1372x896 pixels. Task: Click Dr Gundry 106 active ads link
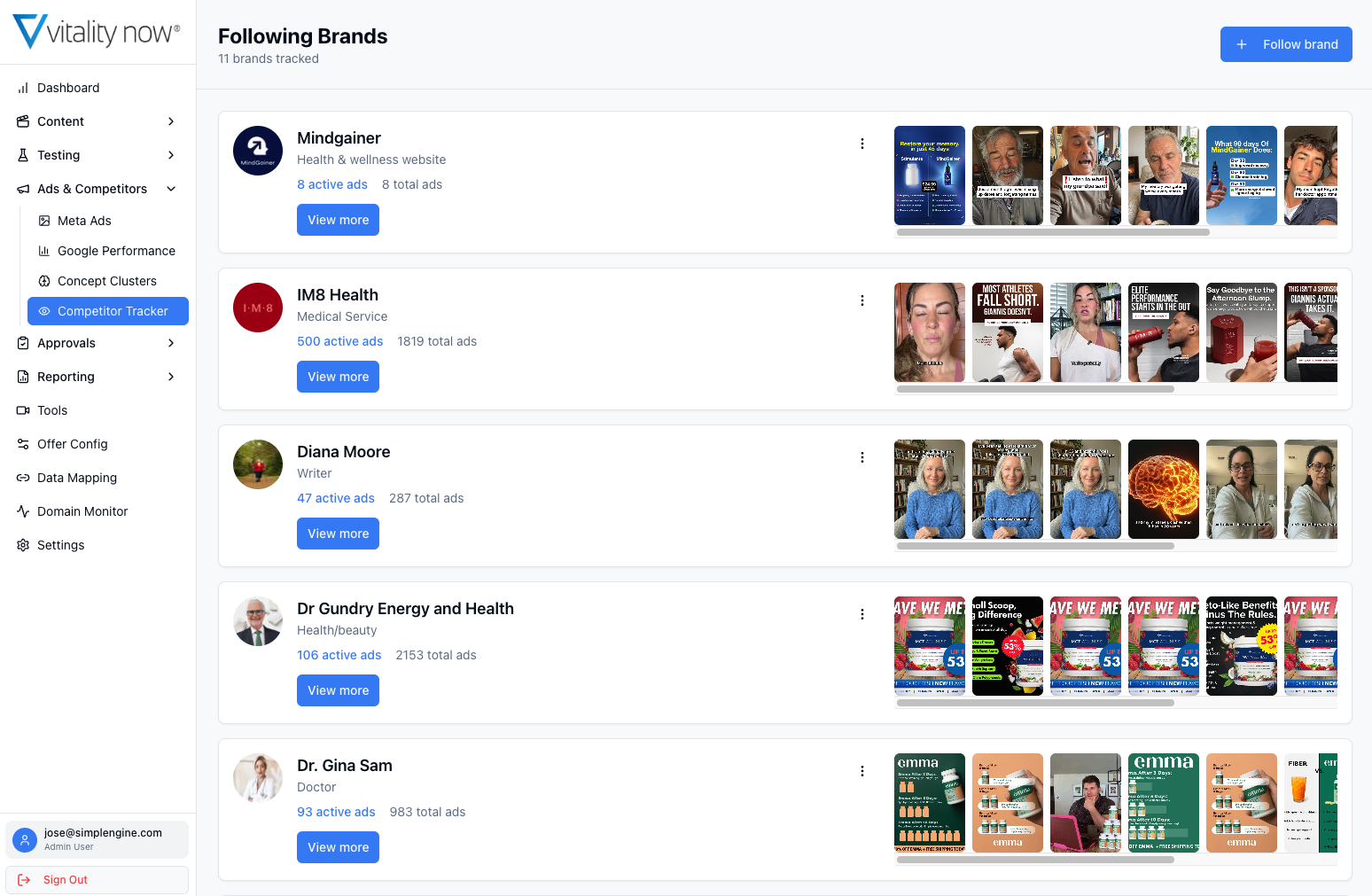pos(339,655)
